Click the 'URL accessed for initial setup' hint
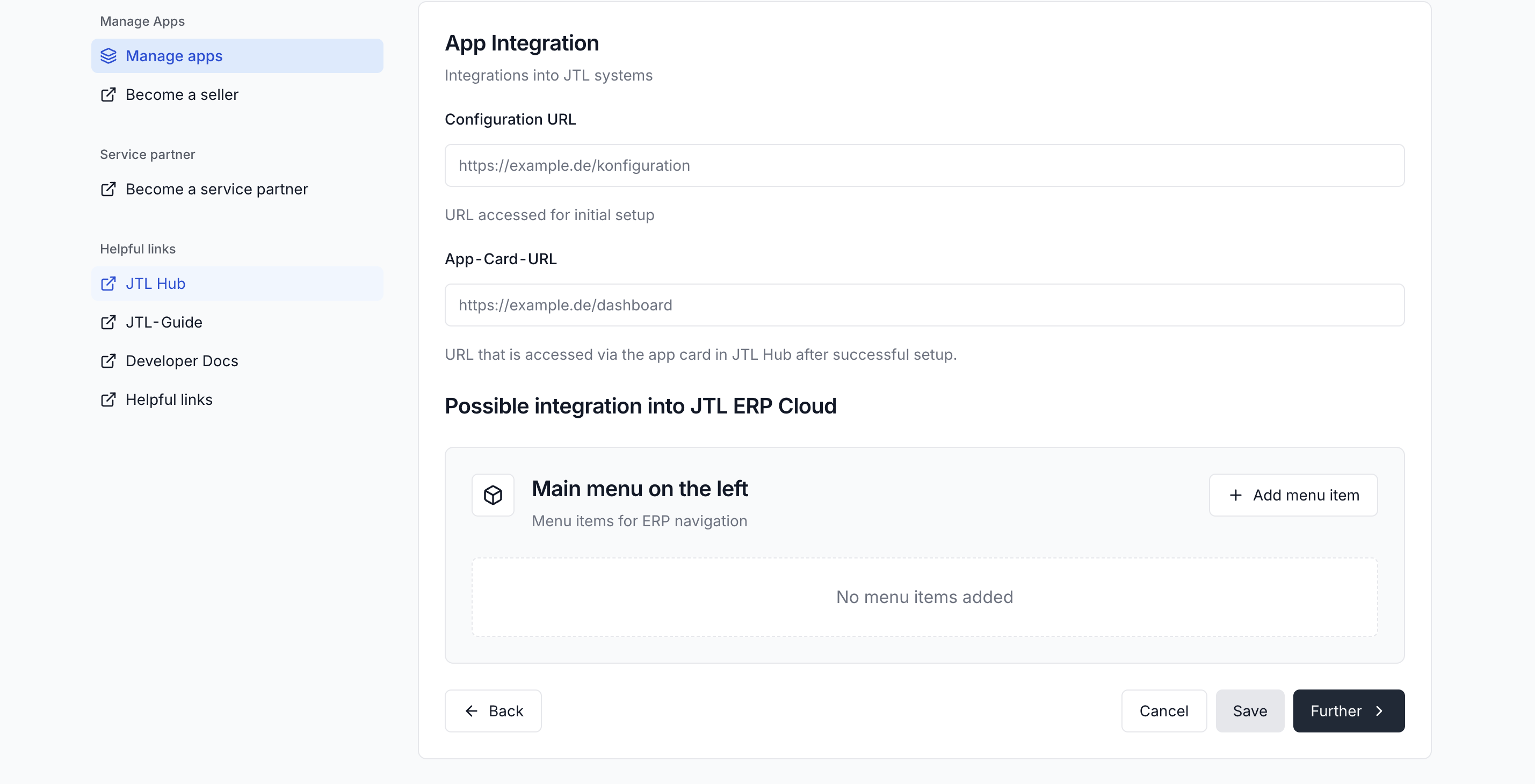This screenshot has height=784, width=1535. point(549,215)
